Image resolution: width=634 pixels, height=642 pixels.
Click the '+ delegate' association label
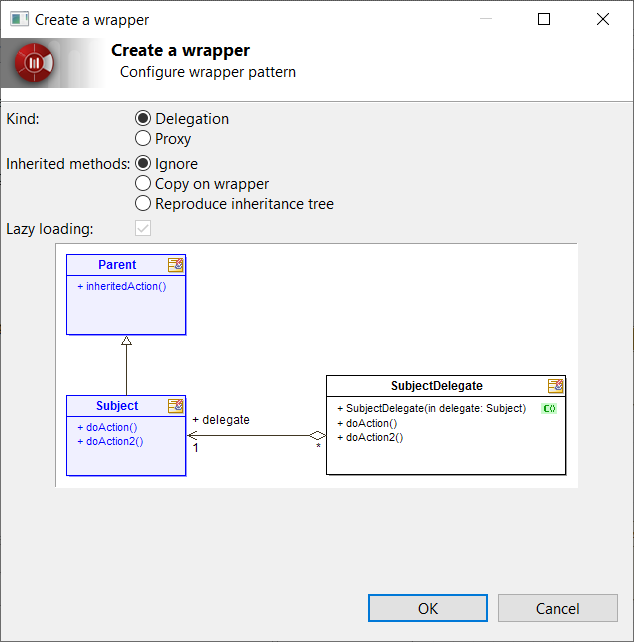coord(221,420)
